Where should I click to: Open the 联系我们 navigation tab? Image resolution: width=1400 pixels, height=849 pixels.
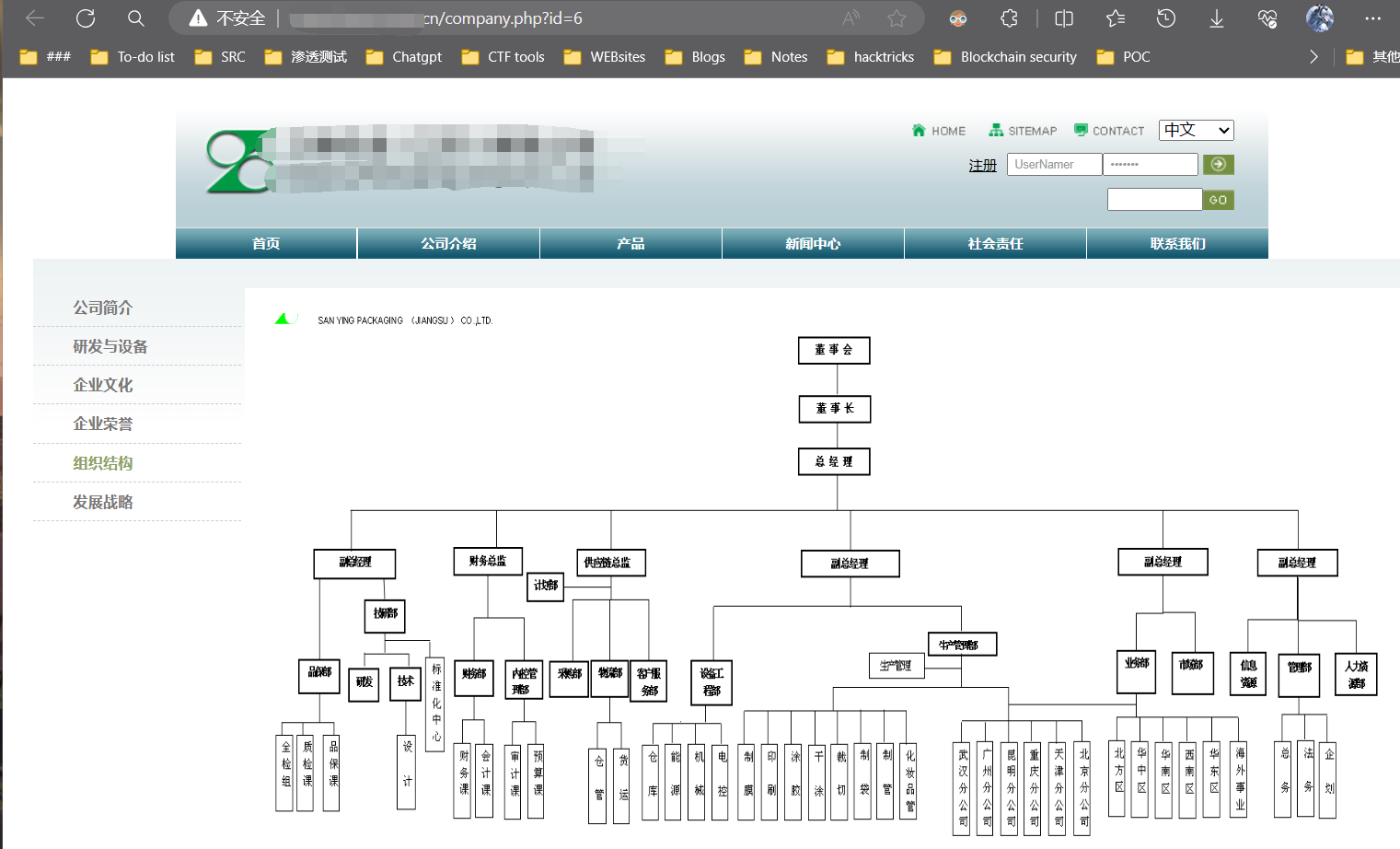[1177, 243]
